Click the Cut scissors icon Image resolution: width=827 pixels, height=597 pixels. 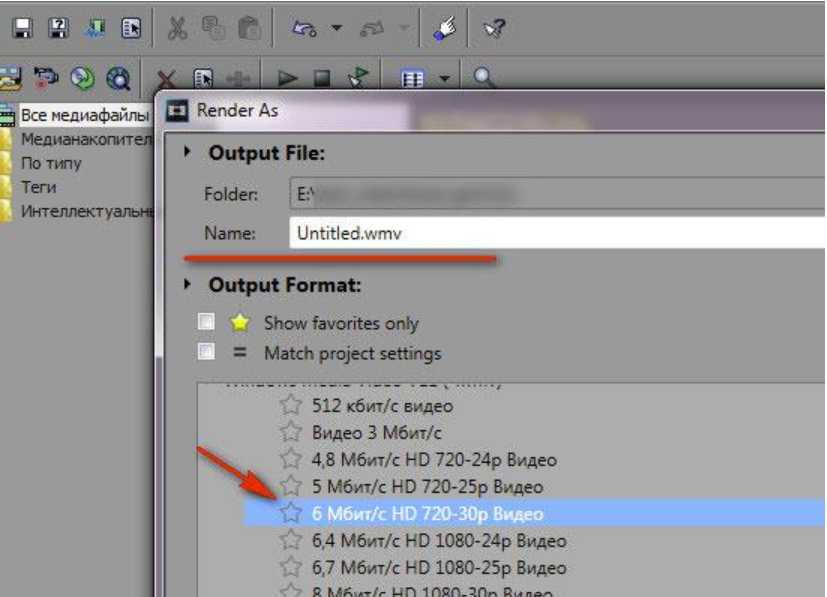178,29
